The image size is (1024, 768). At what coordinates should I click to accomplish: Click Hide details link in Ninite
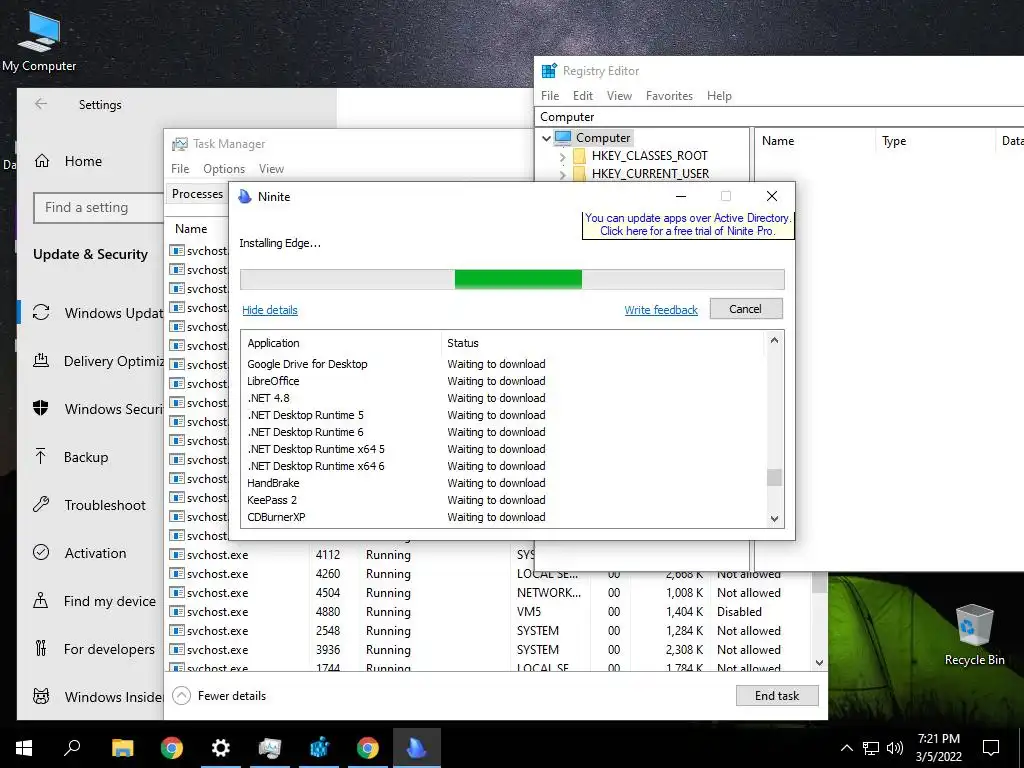[x=270, y=310]
